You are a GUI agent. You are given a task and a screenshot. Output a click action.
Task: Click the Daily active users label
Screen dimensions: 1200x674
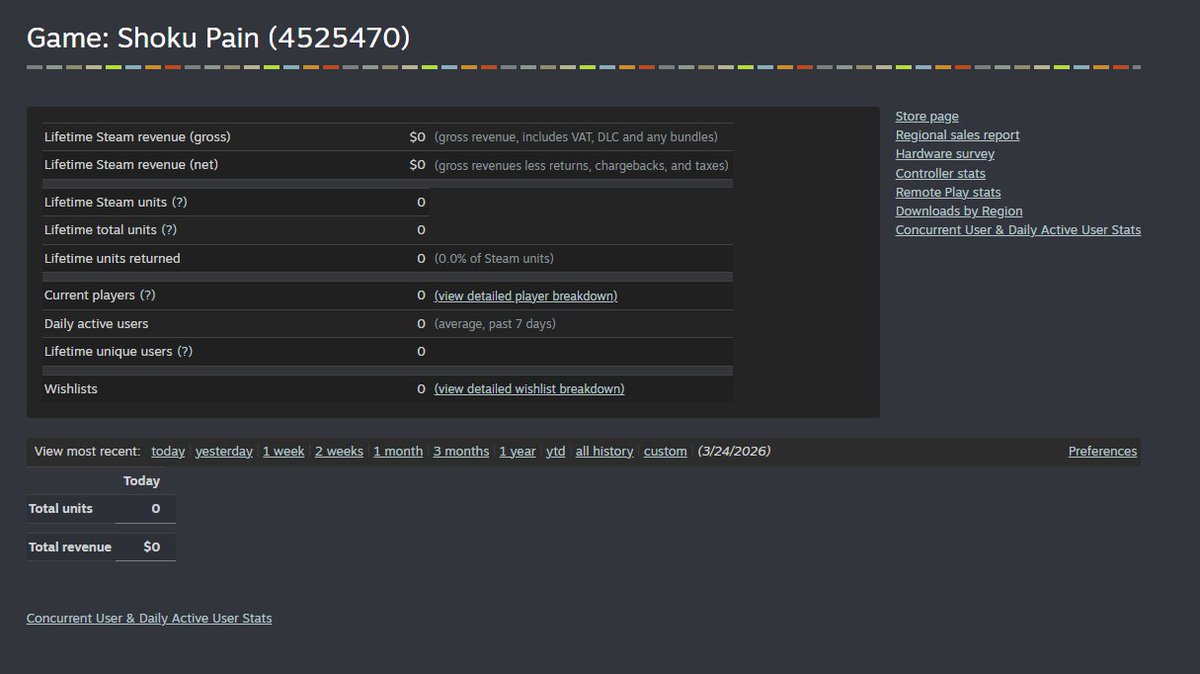pyautogui.click(x=96, y=324)
